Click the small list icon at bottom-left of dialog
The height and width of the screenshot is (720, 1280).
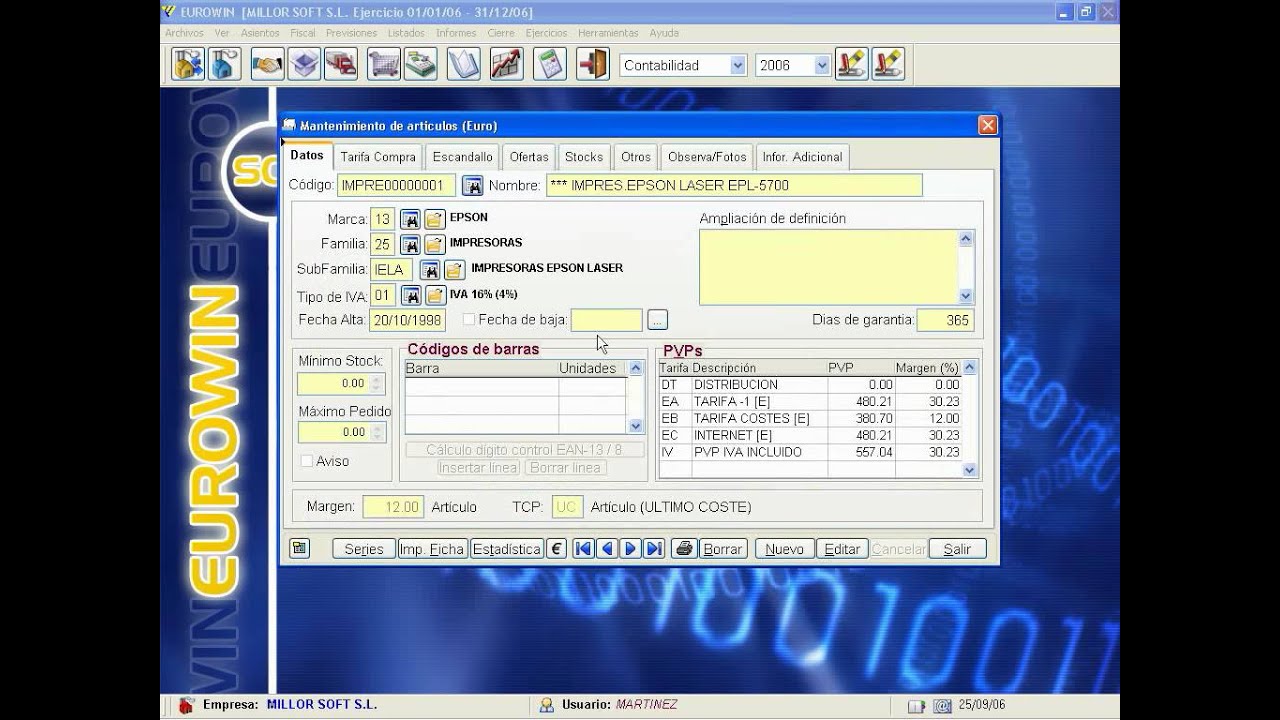pos(299,548)
